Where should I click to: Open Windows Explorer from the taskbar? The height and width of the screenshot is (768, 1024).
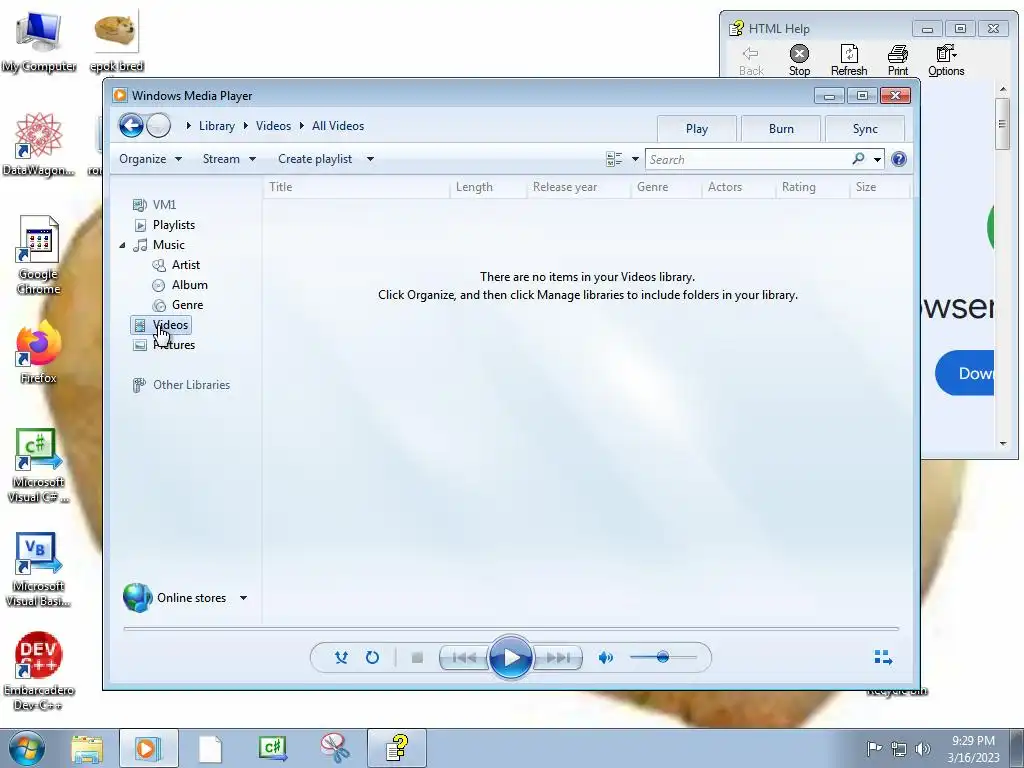87,748
